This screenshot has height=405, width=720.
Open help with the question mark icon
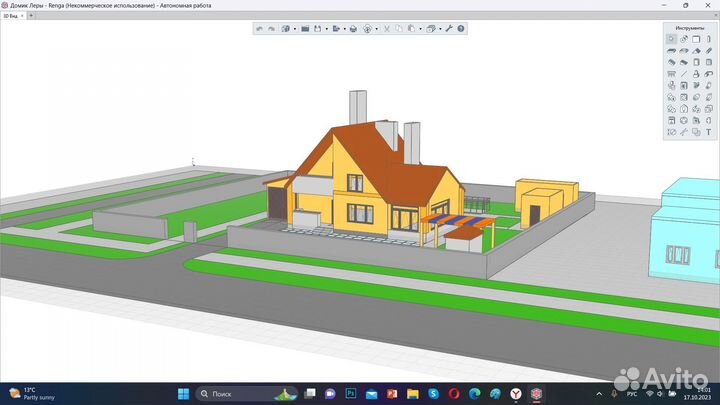(x=460, y=29)
